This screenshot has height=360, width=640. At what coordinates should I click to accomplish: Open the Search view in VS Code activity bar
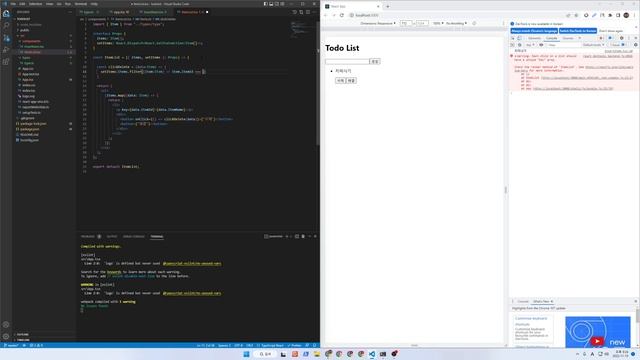click(x=6, y=26)
